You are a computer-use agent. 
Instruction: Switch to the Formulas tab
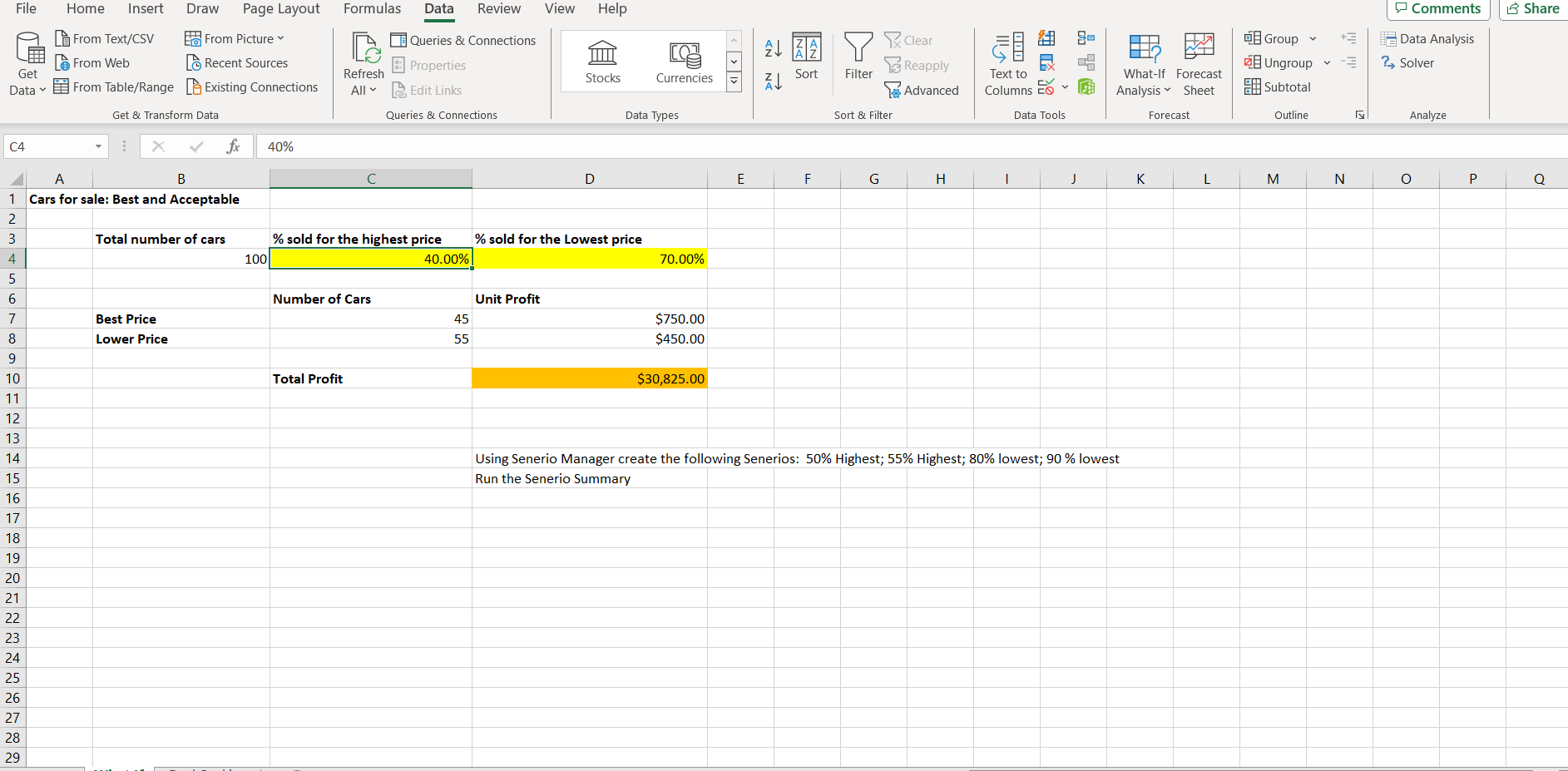point(372,9)
